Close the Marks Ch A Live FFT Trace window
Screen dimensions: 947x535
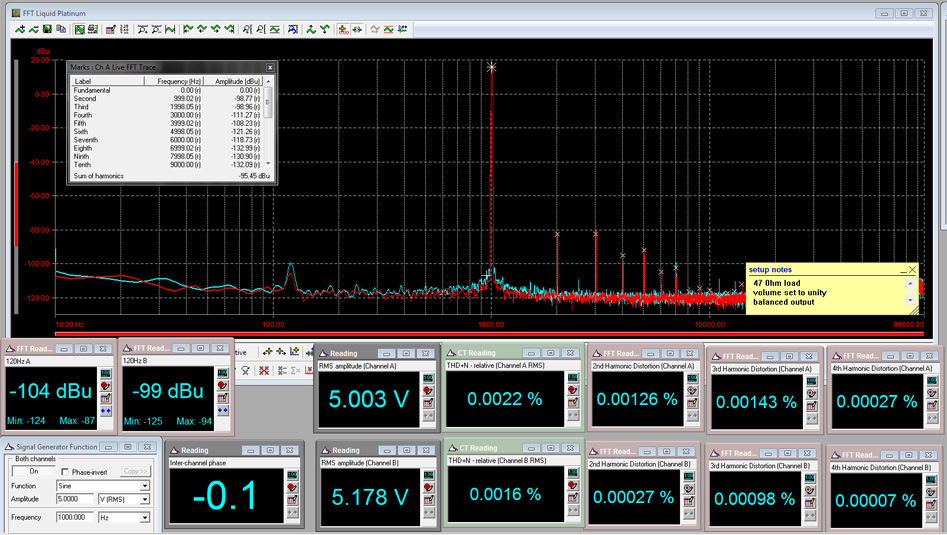point(270,68)
